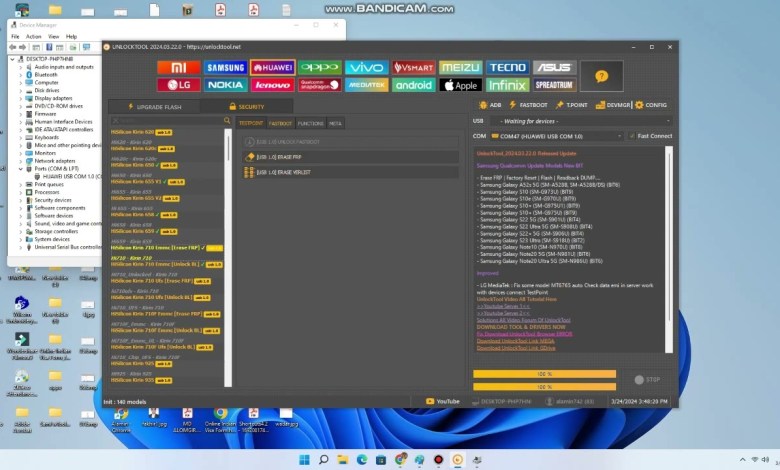Select the Qualcomm Snapdragon logo

point(320,85)
